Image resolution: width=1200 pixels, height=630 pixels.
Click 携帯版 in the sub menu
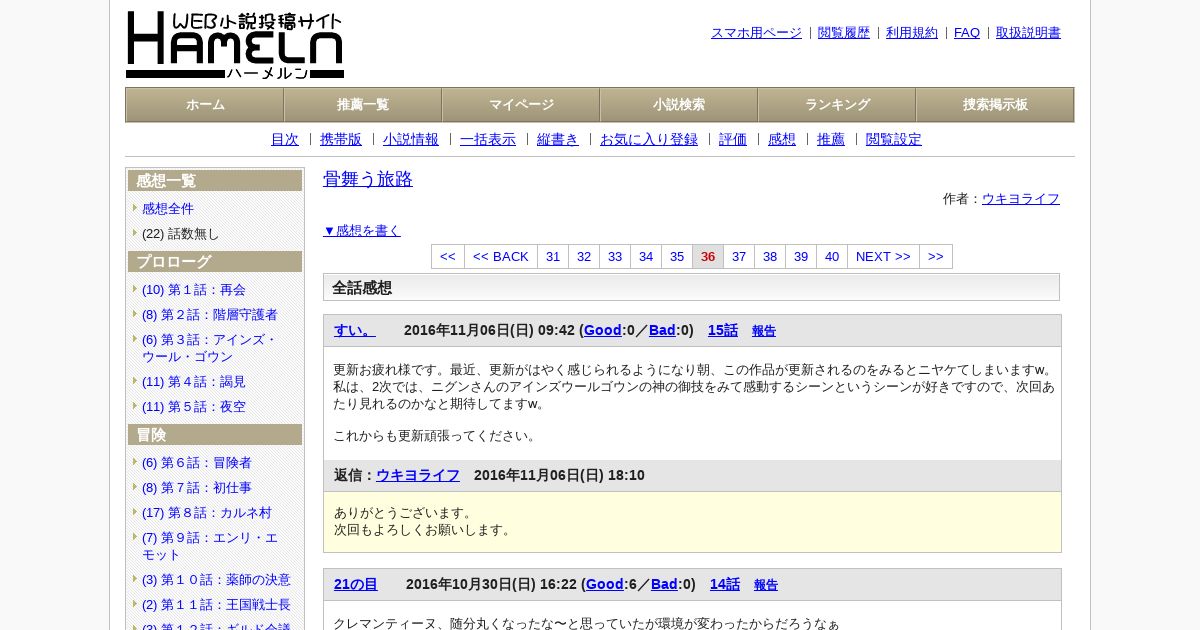(341, 139)
